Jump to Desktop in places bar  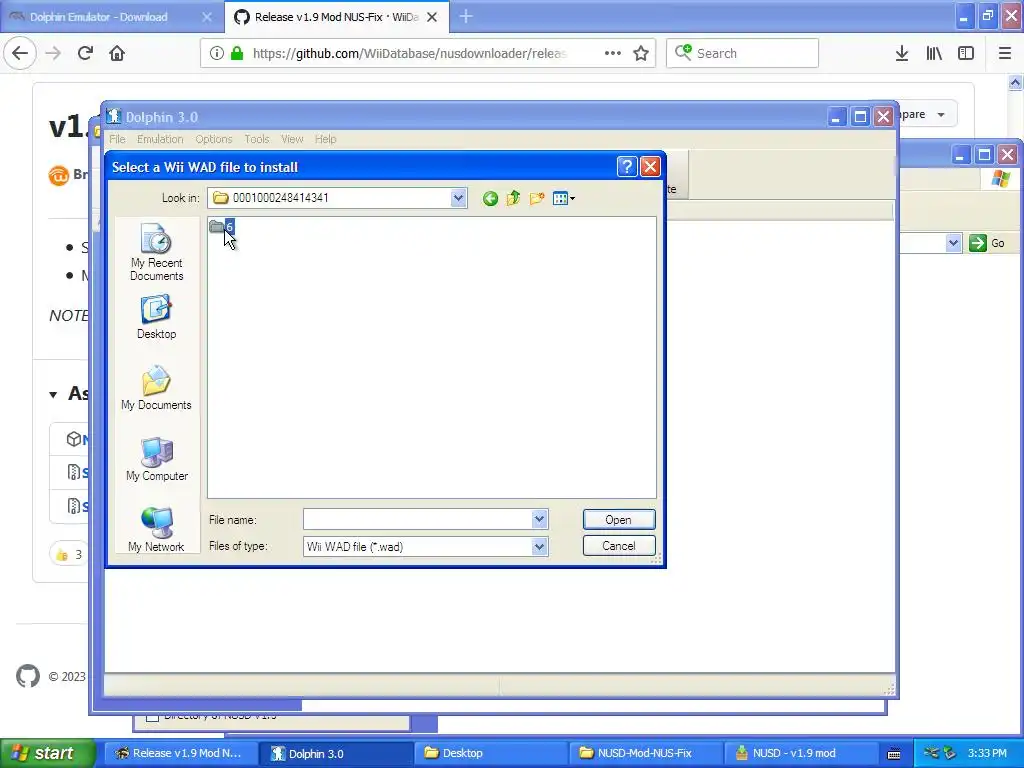pos(156,317)
